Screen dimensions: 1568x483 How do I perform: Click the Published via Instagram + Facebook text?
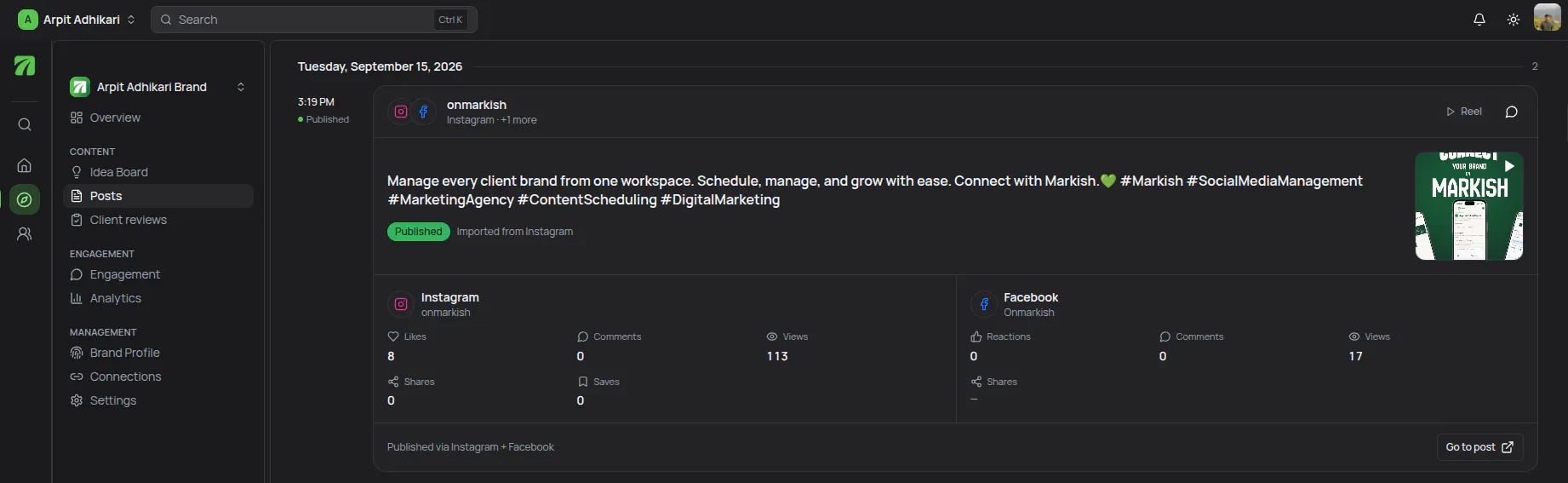[470, 447]
